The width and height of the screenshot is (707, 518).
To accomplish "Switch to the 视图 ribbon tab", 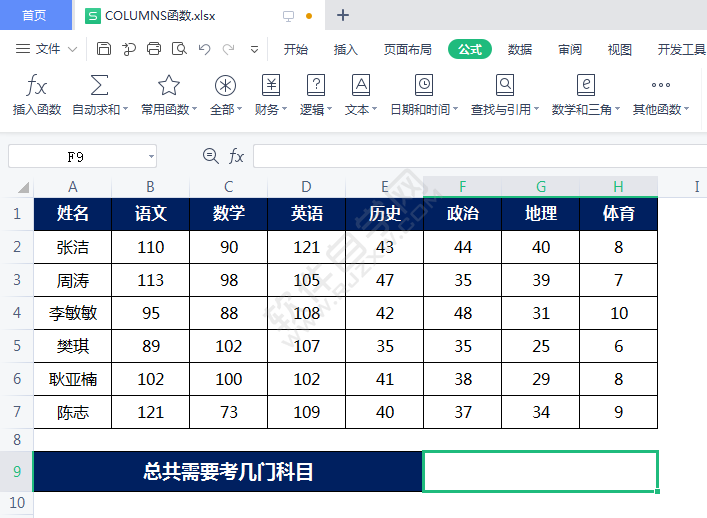I will (620, 49).
